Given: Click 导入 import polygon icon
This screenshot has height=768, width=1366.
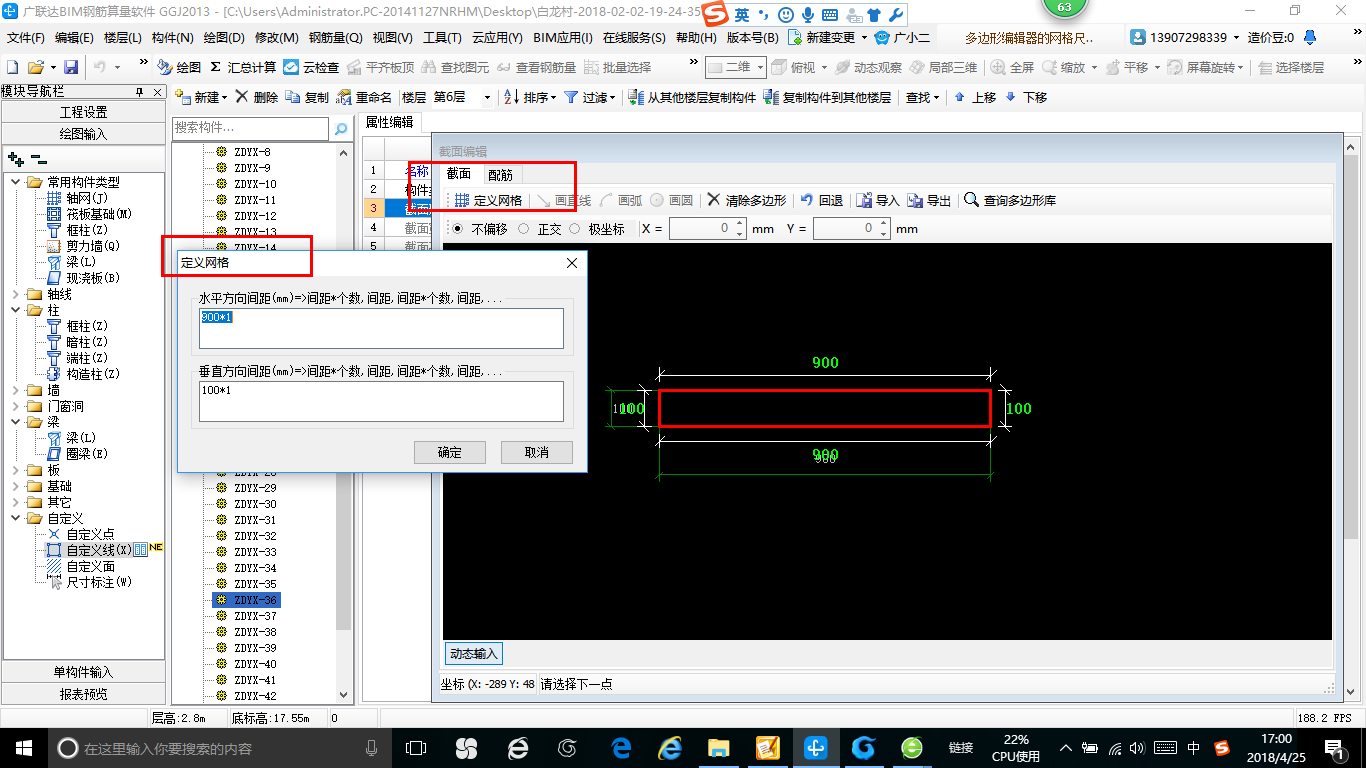Looking at the screenshot, I should pyautogui.click(x=879, y=200).
